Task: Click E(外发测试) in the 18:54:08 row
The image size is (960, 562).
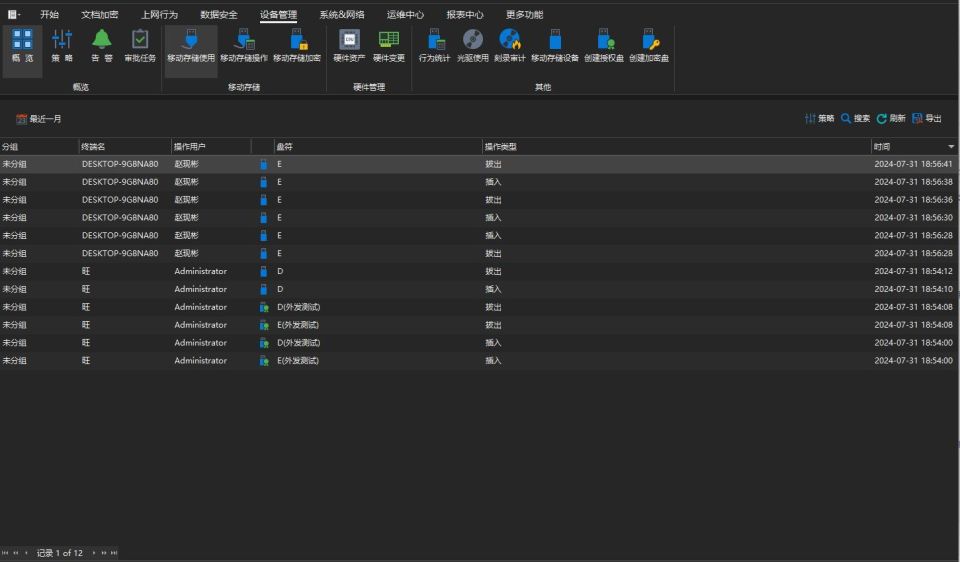Action: 298,325
